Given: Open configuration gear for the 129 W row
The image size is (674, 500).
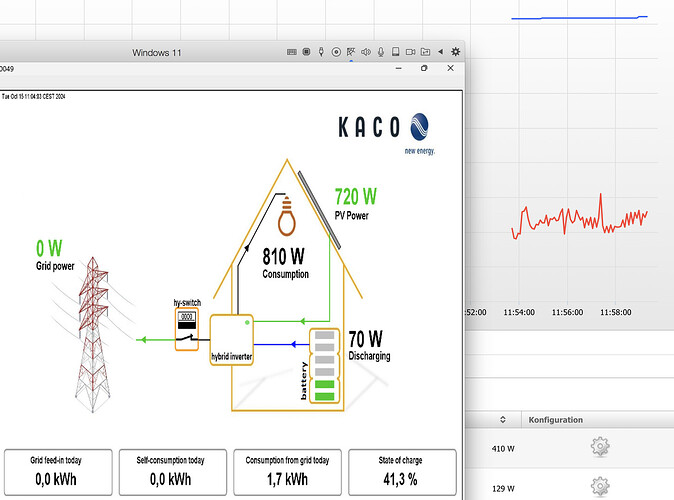Looking at the screenshot, I should [x=600, y=487].
